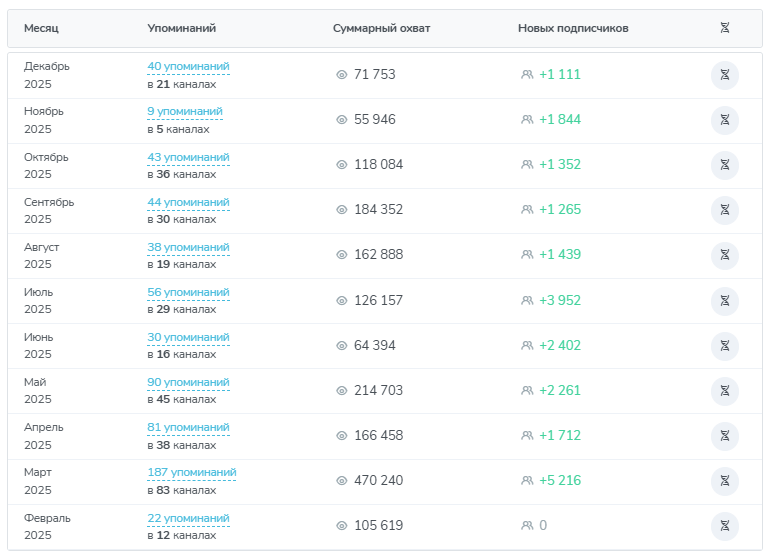The width and height of the screenshot is (771, 557).
Task: Open the "22 упоминаний" link for Февраль
Action: [188, 518]
